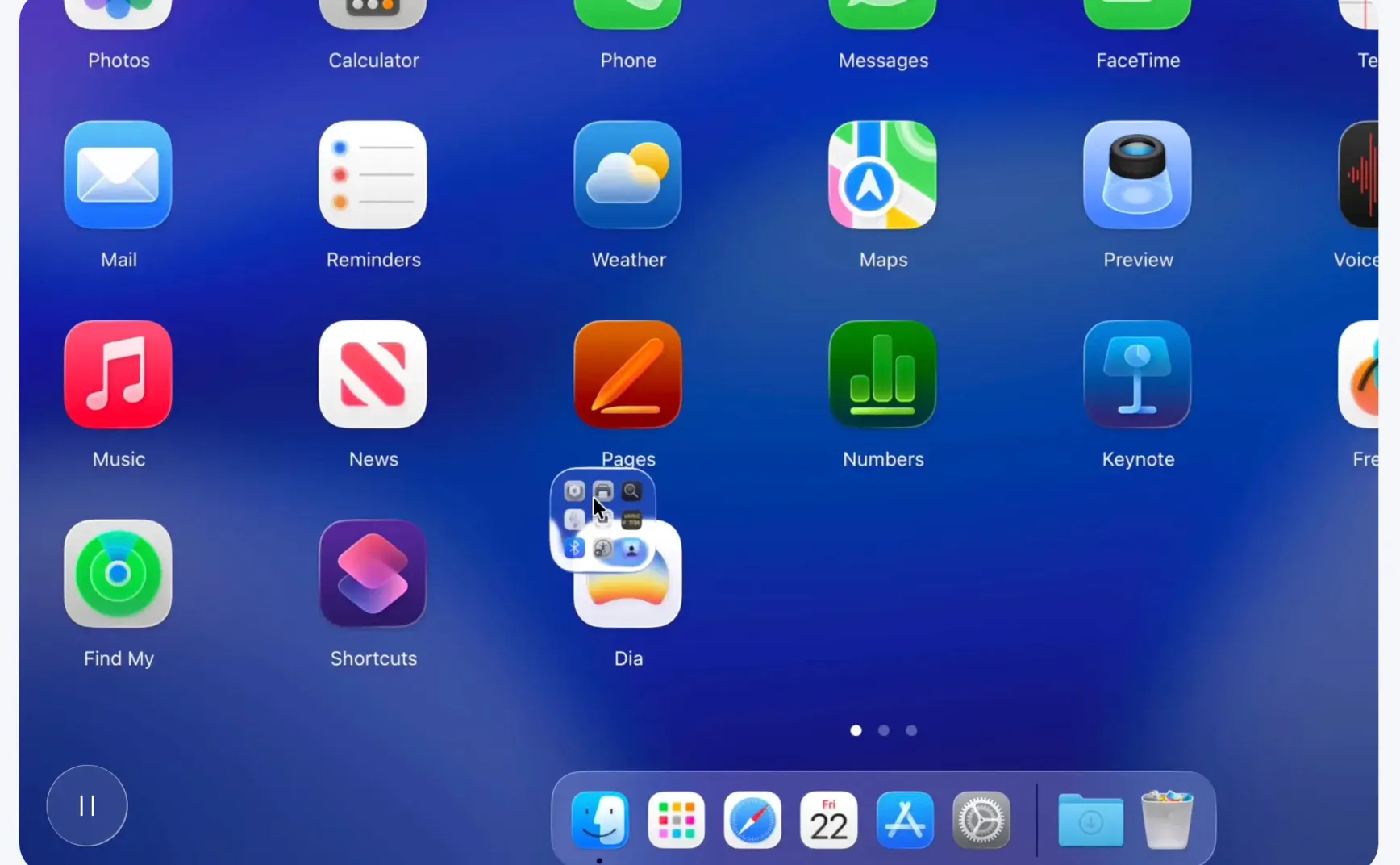
Task: Open the Trash in the Dock
Action: pos(1167,820)
